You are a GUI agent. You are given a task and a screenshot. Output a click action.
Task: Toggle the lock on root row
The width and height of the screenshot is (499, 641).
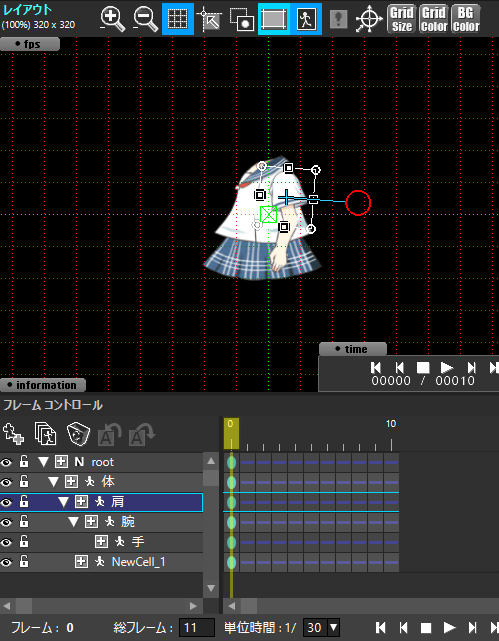tap(24, 462)
